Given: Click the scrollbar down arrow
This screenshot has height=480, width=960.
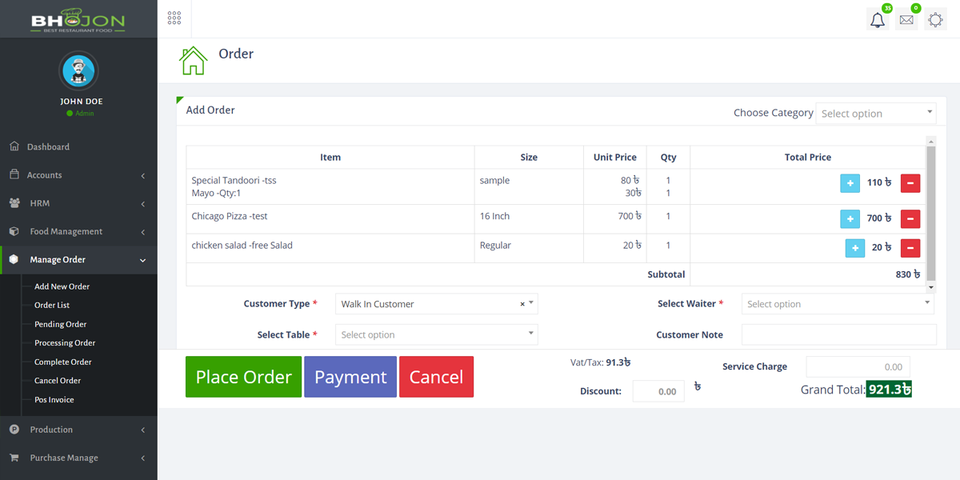Looking at the screenshot, I should pyautogui.click(x=931, y=287).
